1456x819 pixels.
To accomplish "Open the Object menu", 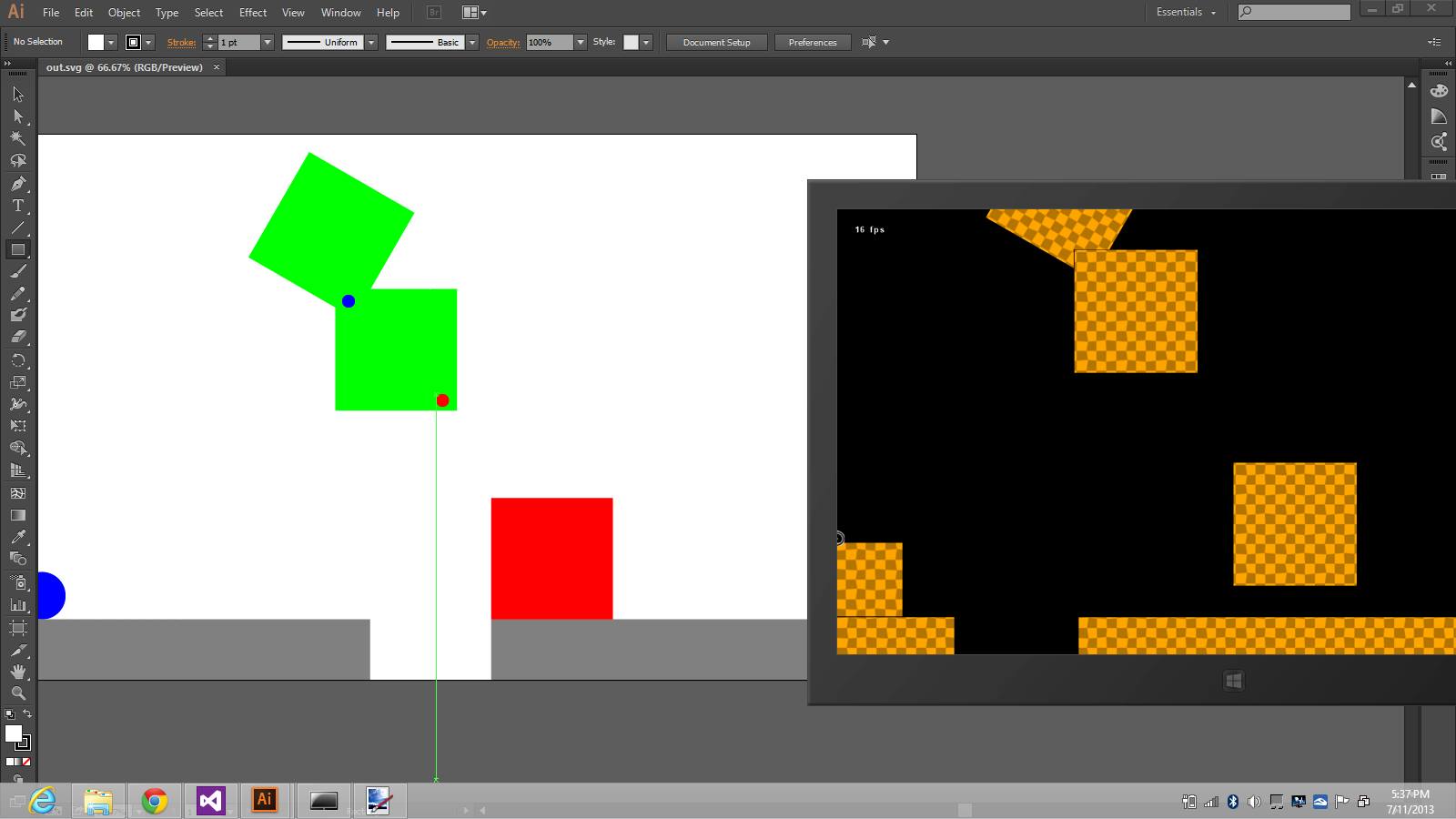I will click(x=124, y=13).
